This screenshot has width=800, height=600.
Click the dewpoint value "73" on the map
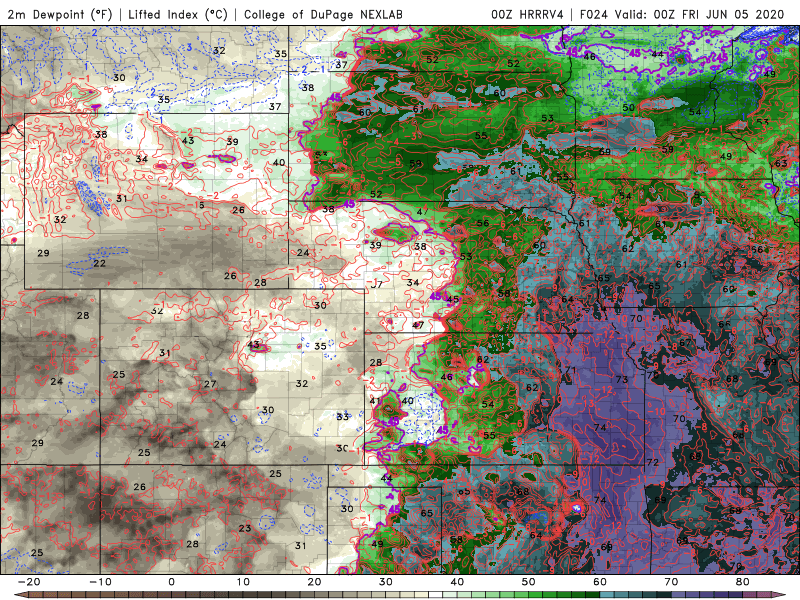pyautogui.click(x=621, y=380)
